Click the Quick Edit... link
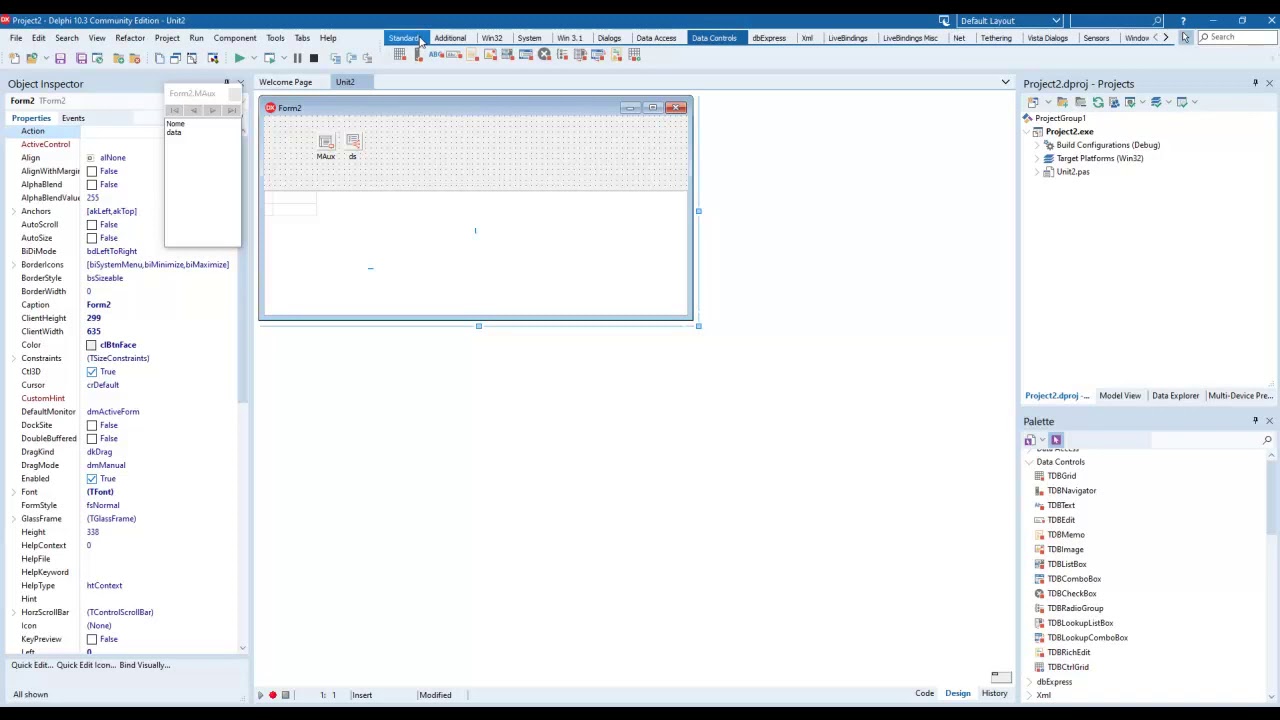 31,665
